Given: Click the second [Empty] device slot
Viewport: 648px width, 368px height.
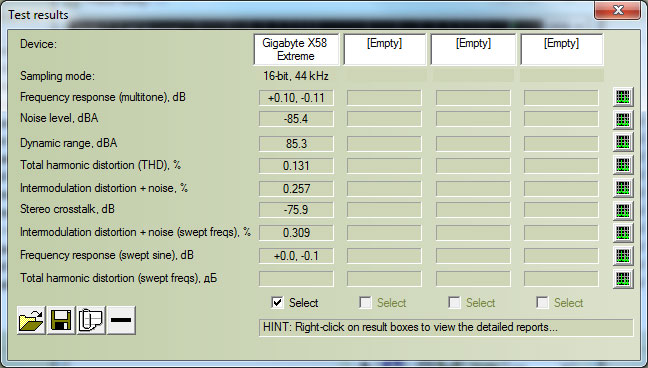Looking at the screenshot, I should pos(473,50).
